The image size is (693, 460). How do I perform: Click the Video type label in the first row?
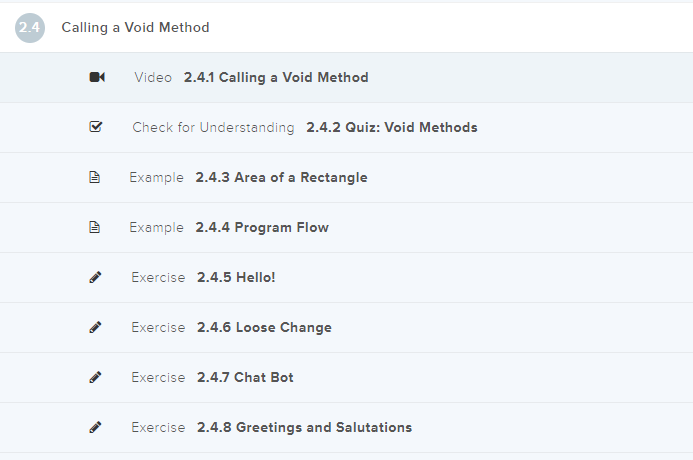click(x=153, y=77)
